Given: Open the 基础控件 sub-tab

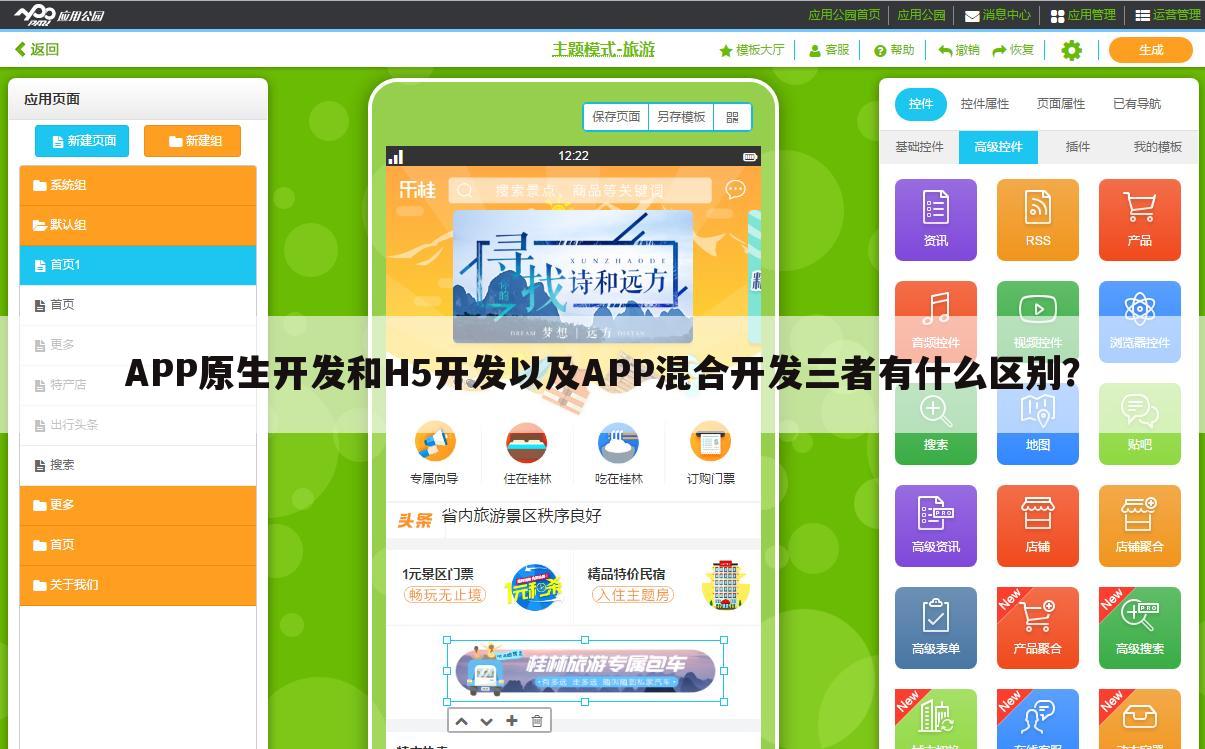Looking at the screenshot, I should (x=919, y=147).
